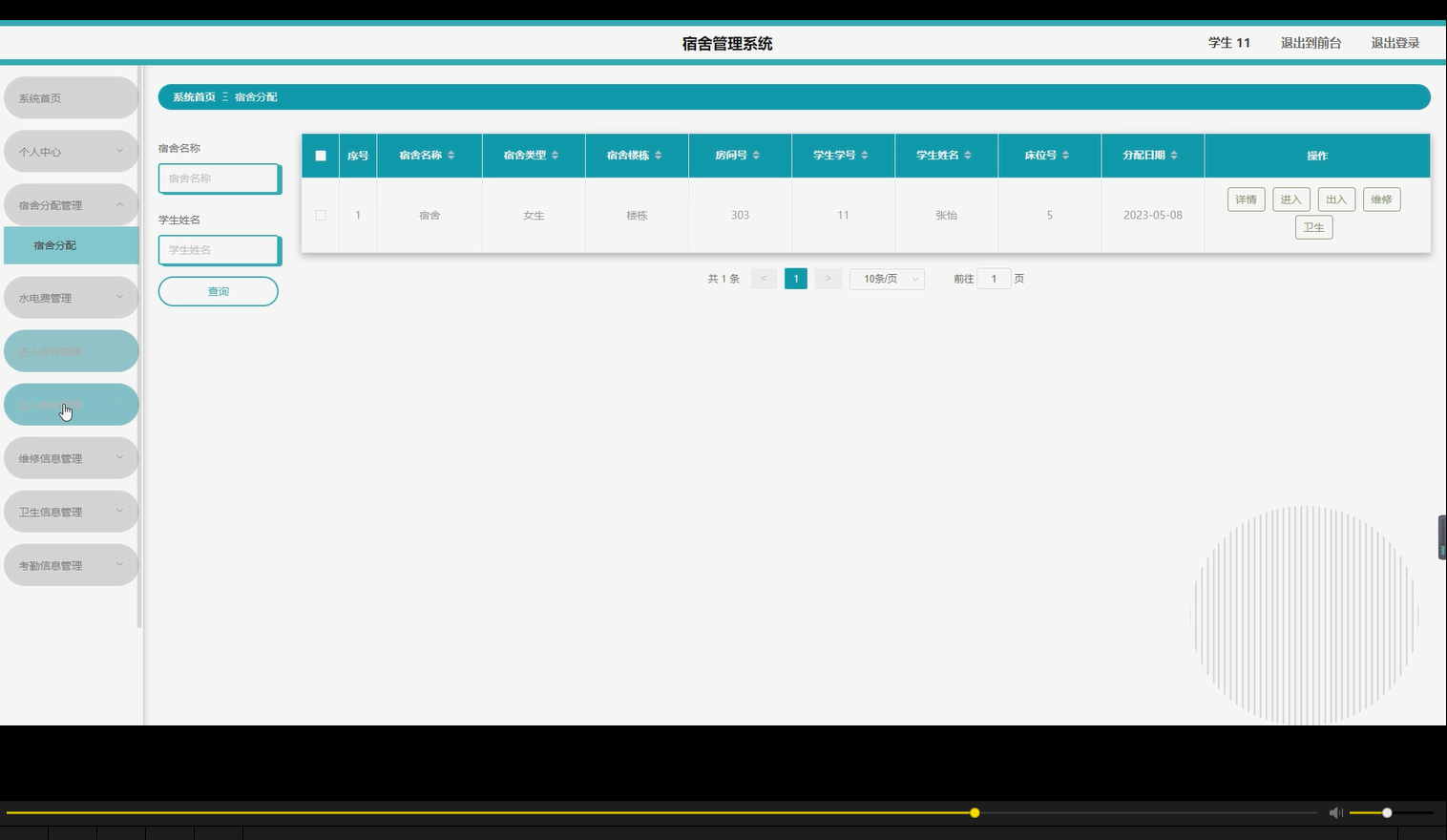Image resolution: width=1447 pixels, height=840 pixels.
Task: Click the 操作 column header
Action: (x=1317, y=156)
